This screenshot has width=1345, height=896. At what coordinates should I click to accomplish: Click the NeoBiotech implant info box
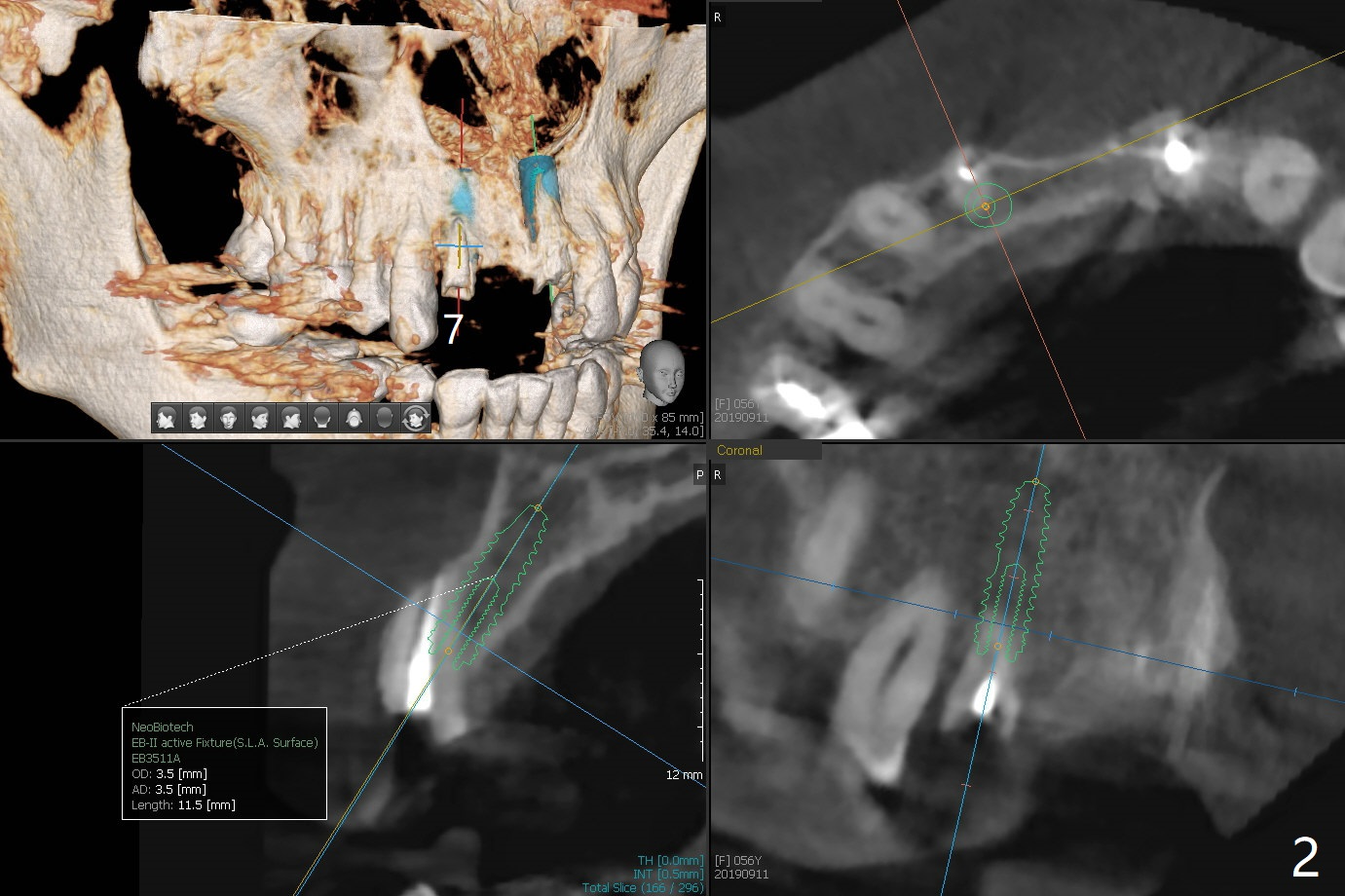224,764
